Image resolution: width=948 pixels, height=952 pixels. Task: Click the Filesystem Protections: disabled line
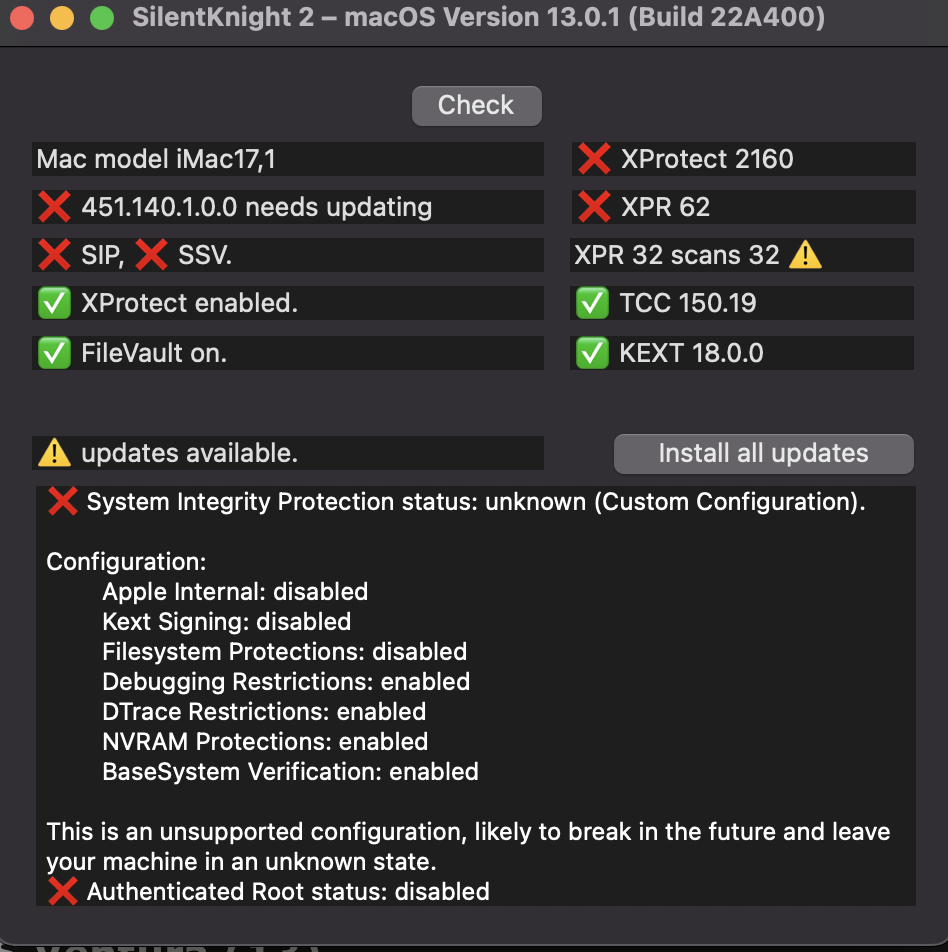[284, 652]
